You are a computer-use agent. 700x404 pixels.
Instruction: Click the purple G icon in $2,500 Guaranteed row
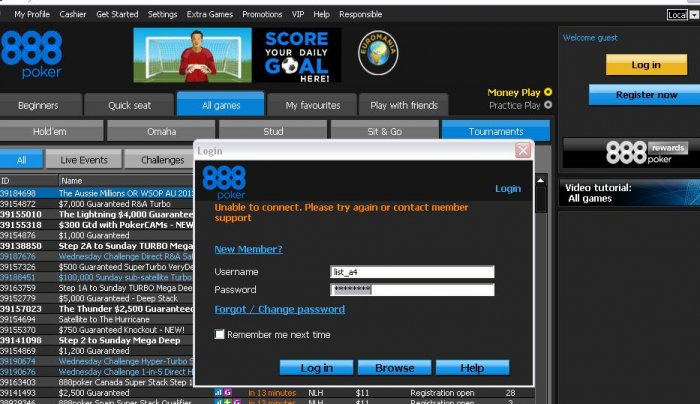click(x=227, y=392)
